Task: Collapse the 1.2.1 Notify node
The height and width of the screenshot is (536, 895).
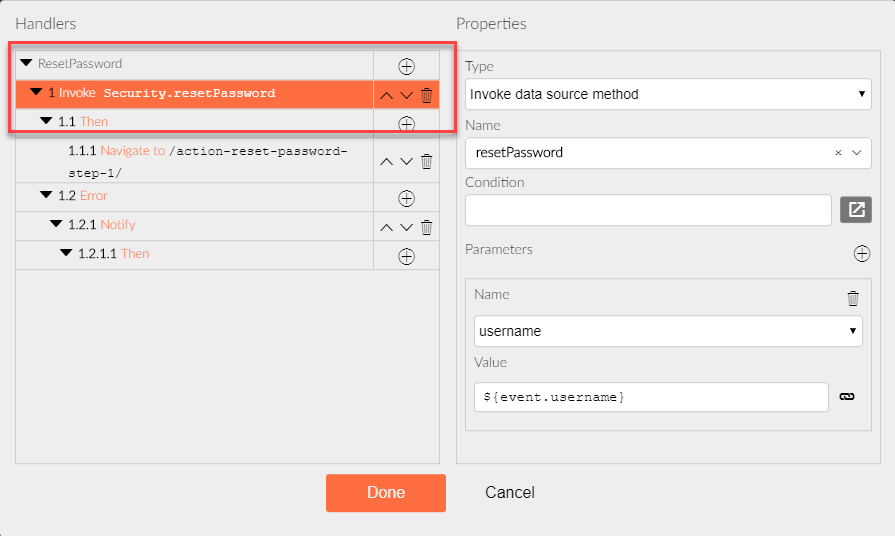Action: (56, 224)
